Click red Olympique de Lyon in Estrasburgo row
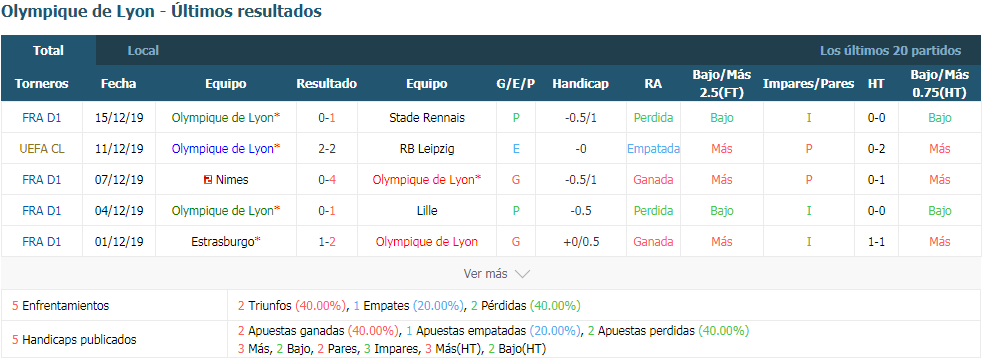988x364 pixels. point(427,241)
